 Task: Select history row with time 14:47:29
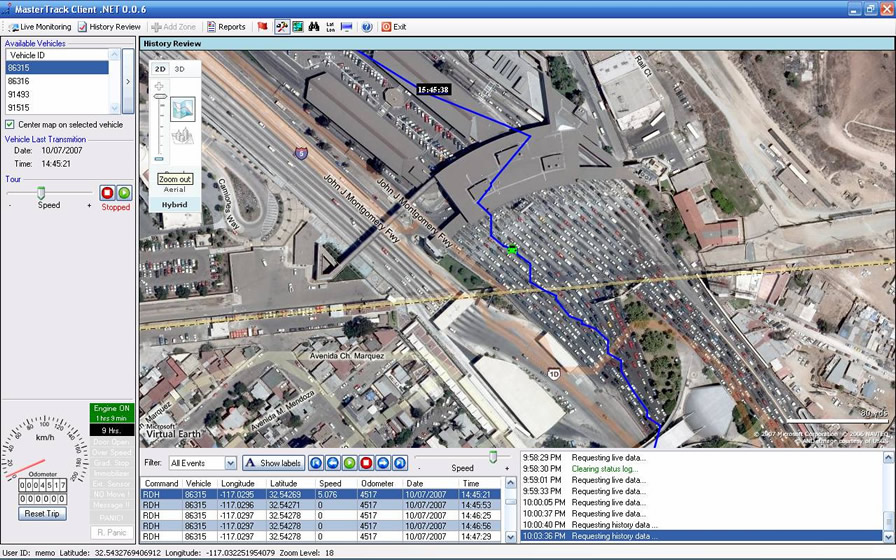point(321,537)
